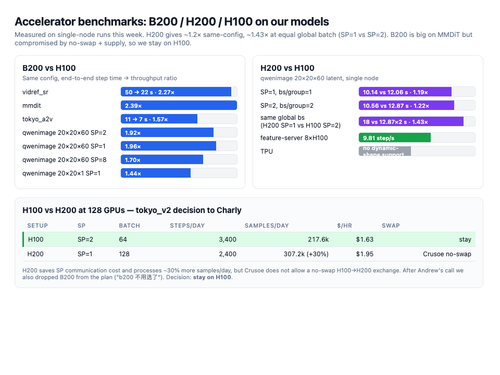The width and height of the screenshot is (500, 375).
Task: Click the qwenimage 20×20×1 SP=1 label
Action: pyautogui.click(x=61, y=173)
